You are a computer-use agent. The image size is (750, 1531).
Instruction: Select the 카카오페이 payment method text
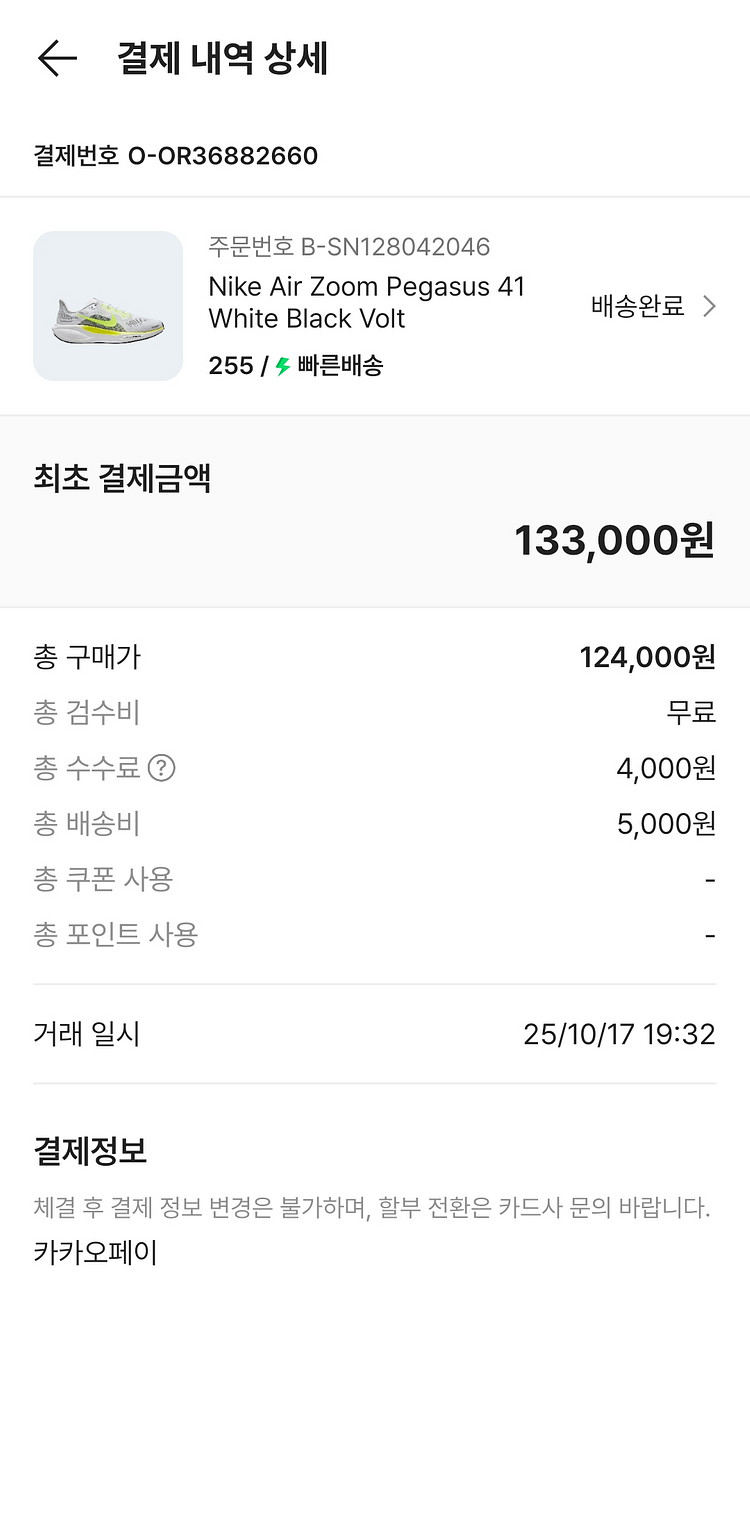96,1252
